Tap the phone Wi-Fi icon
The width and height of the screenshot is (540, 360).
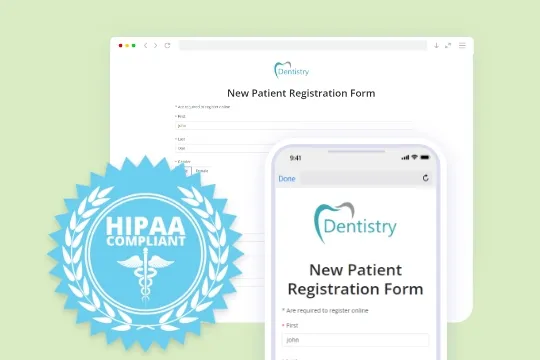(x=415, y=157)
